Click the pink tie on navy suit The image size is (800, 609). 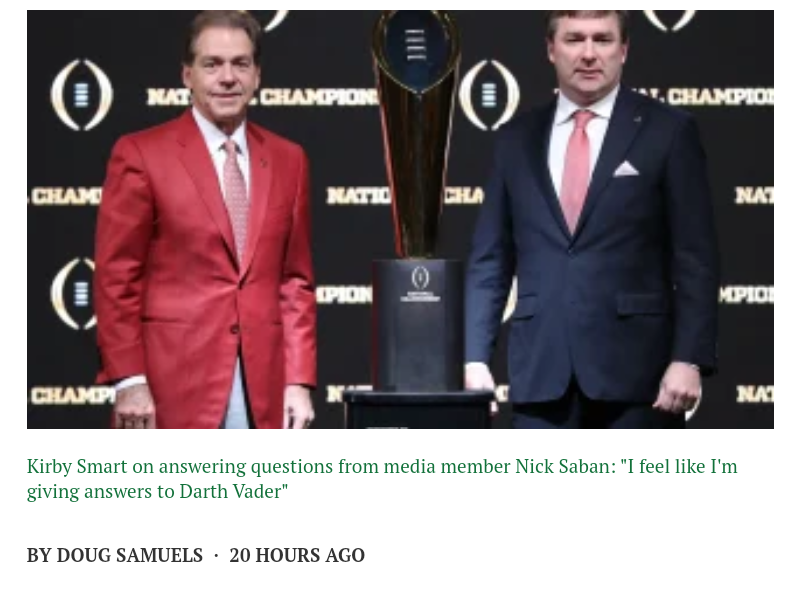(578, 170)
